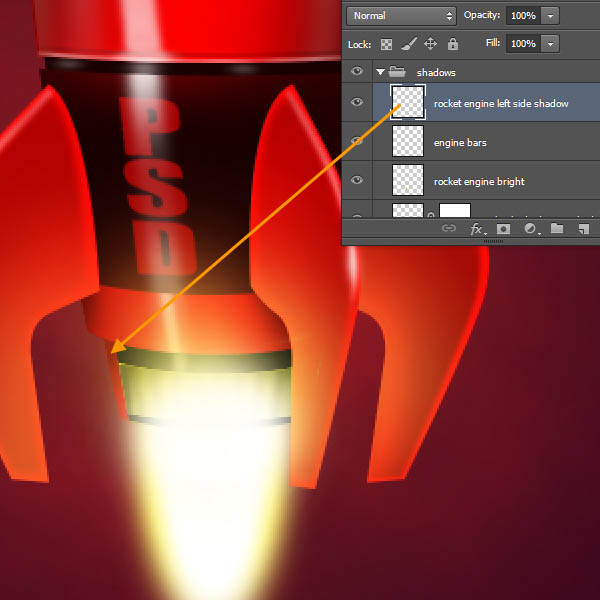
Task: Enable lock position move icon
Action: coord(431,44)
